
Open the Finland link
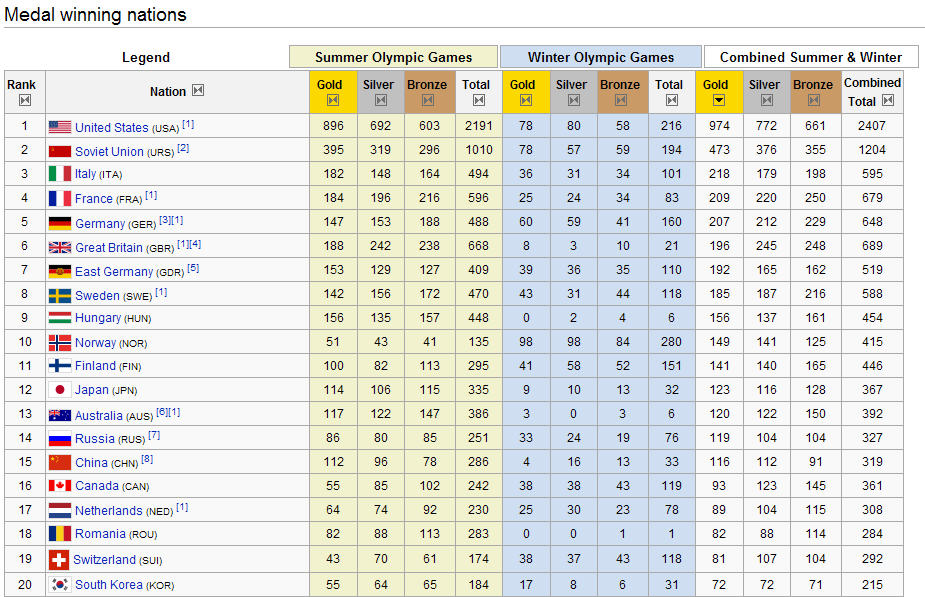tap(95, 366)
